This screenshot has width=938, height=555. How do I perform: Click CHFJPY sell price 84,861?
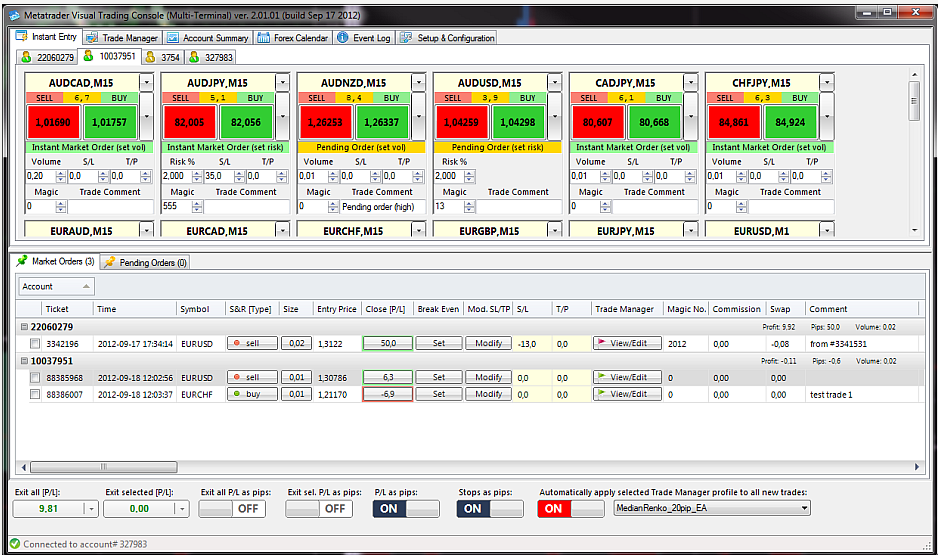pos(733,122)
